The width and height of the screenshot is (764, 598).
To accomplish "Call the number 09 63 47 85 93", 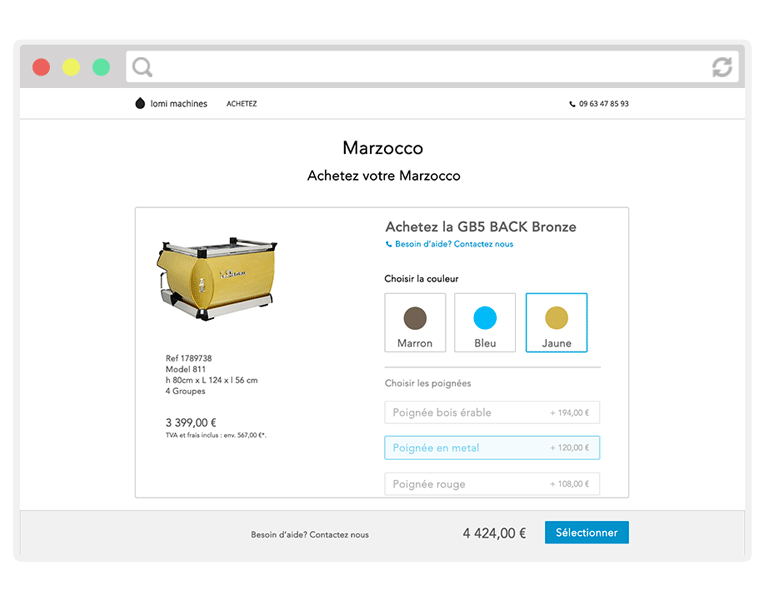I will [x=604, y=104].
